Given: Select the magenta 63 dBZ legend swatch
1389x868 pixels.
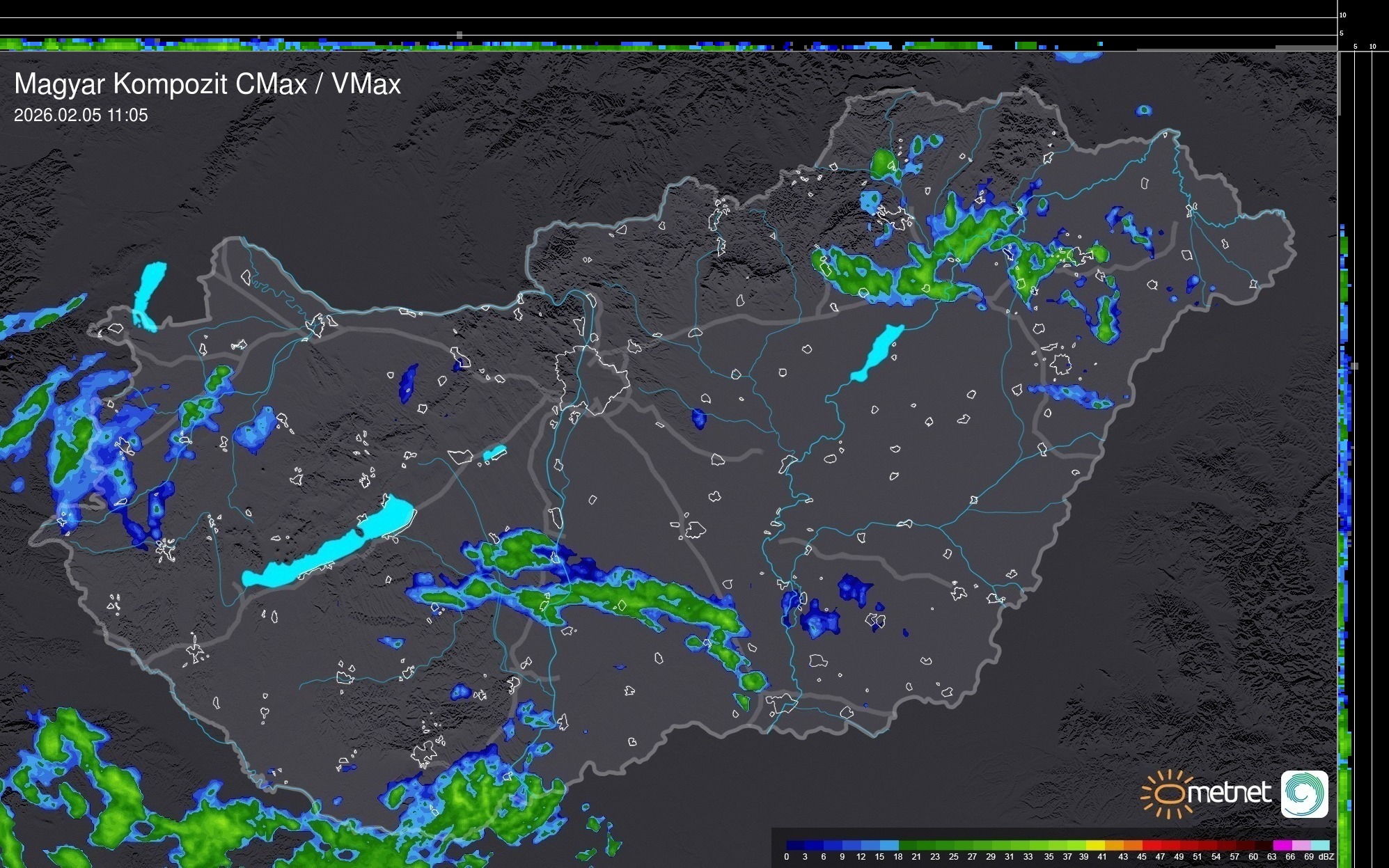Looking at the screenshot, I should [x=1281, y=845].
